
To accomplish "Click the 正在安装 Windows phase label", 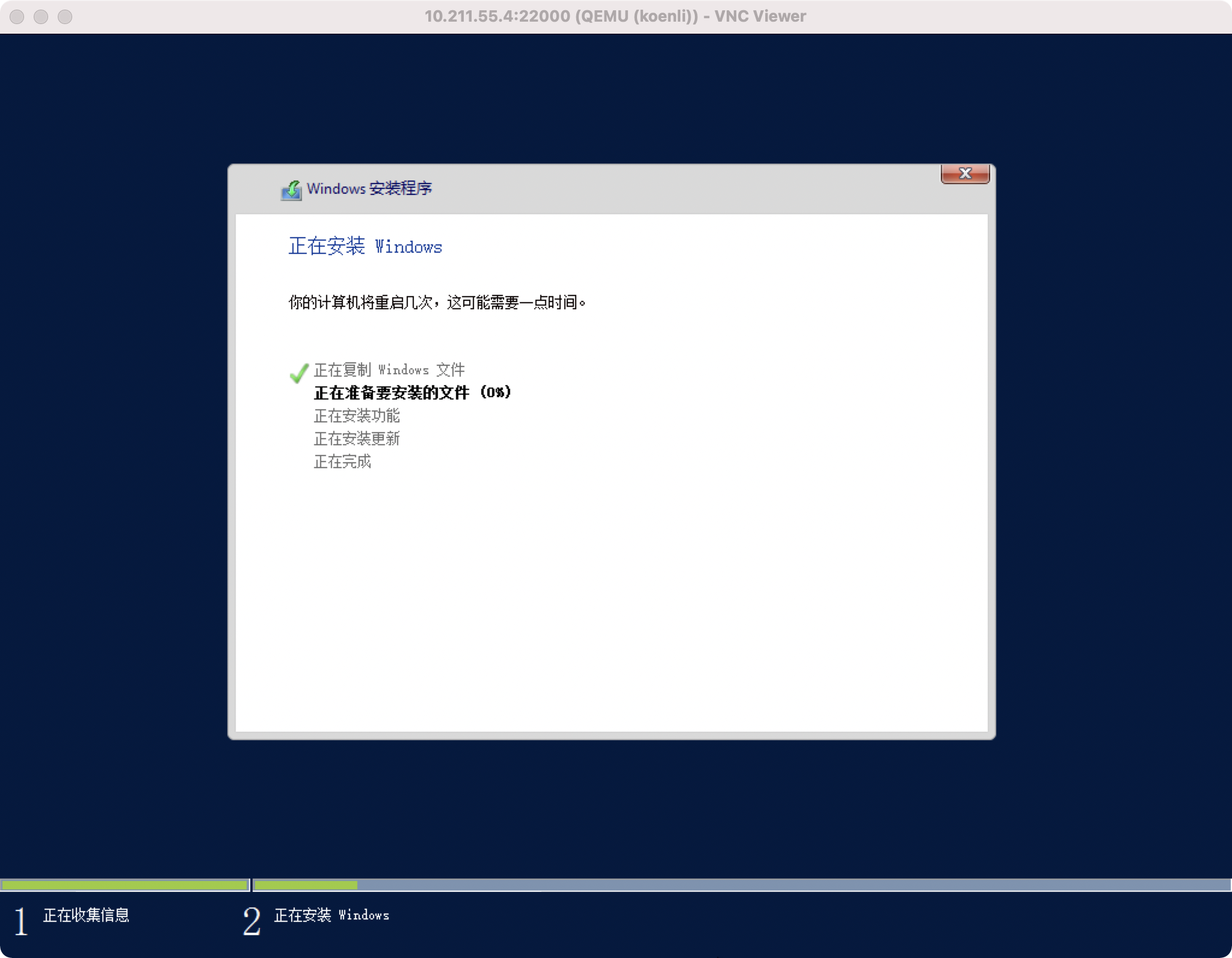I will [331, 916].
